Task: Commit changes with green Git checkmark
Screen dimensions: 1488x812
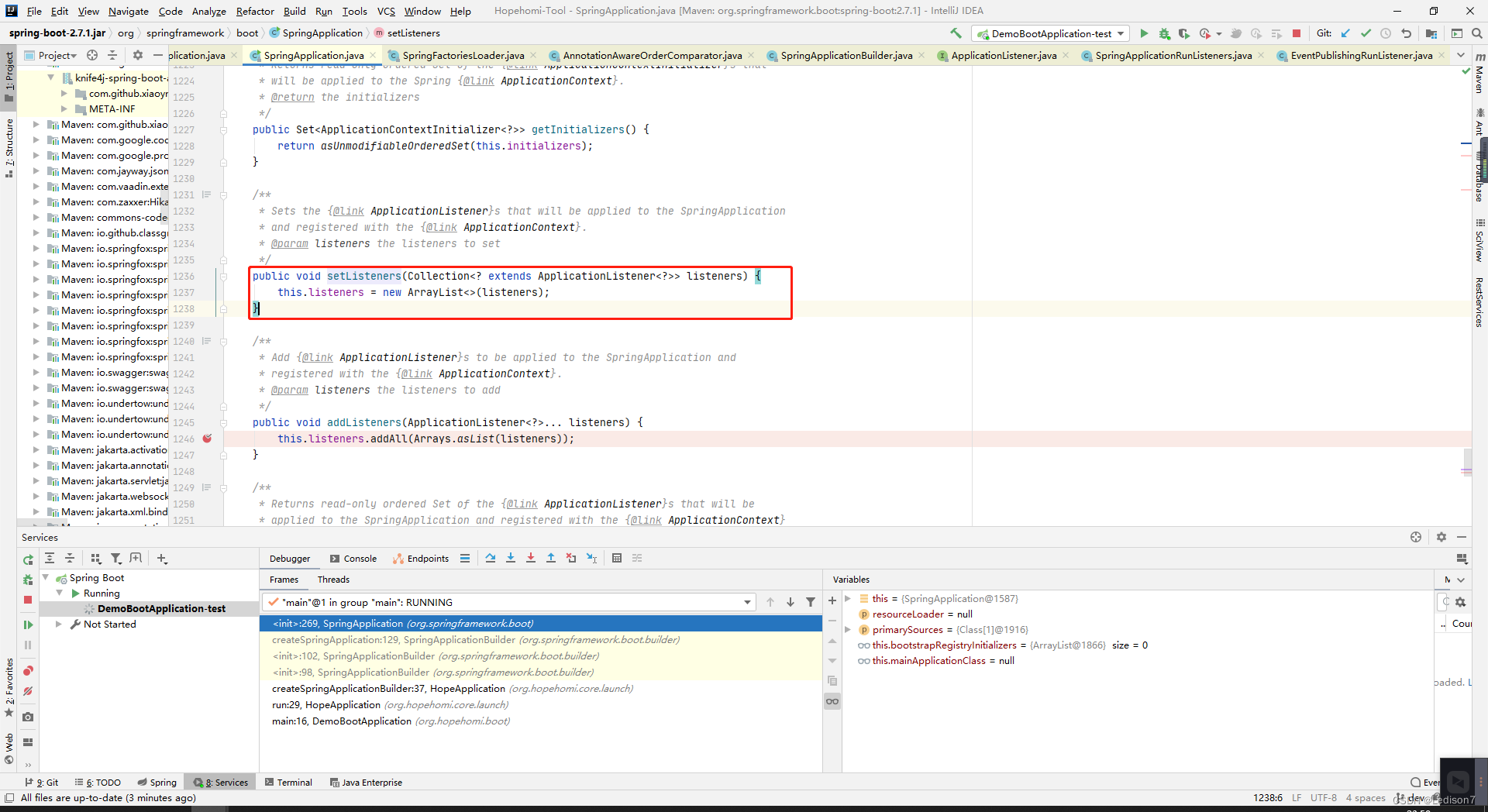Action: pyautogui.click(x=1366, y=33)
